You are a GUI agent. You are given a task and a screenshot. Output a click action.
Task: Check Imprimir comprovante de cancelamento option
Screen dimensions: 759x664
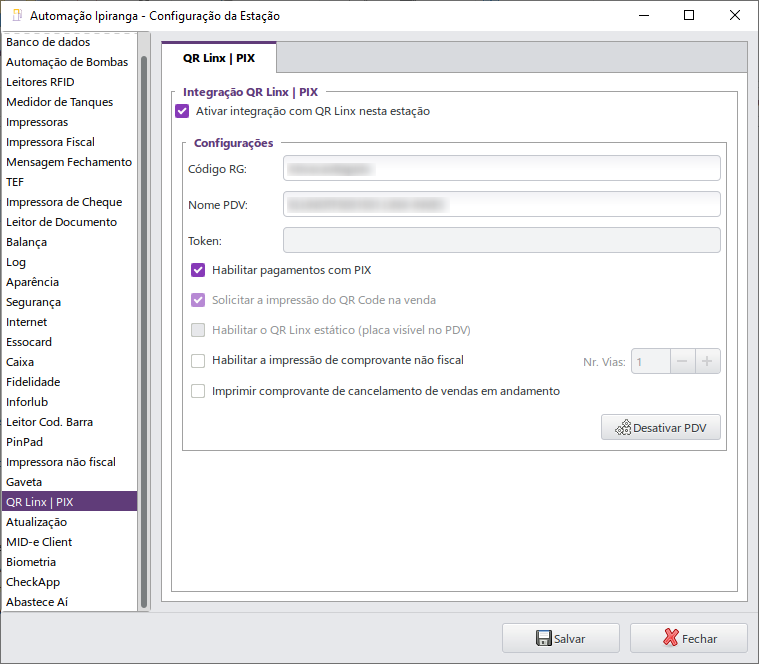198,391
